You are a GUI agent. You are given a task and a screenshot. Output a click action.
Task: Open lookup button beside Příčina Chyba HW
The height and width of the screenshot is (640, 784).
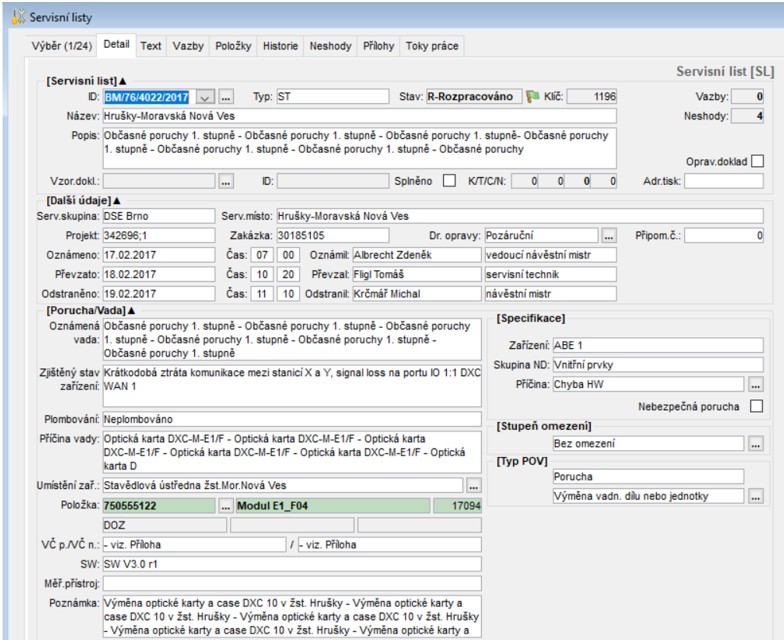755,384
